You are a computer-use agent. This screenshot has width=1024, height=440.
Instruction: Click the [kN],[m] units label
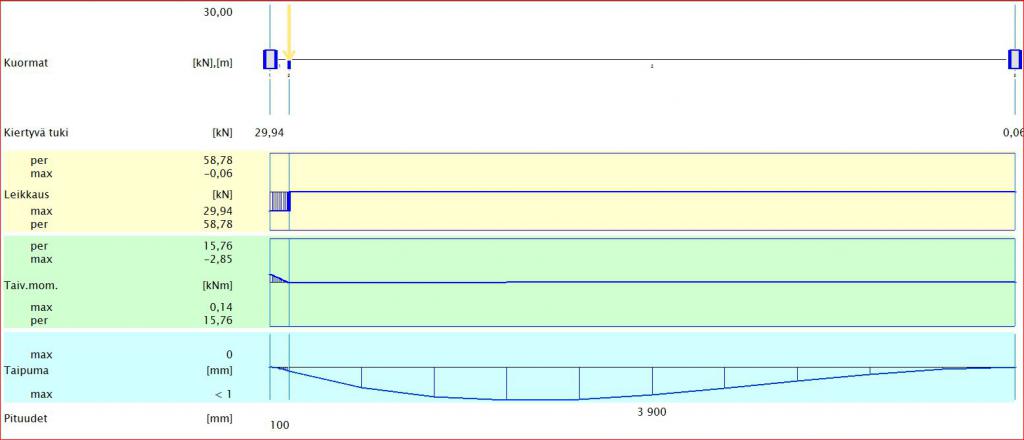pos(212,63)
